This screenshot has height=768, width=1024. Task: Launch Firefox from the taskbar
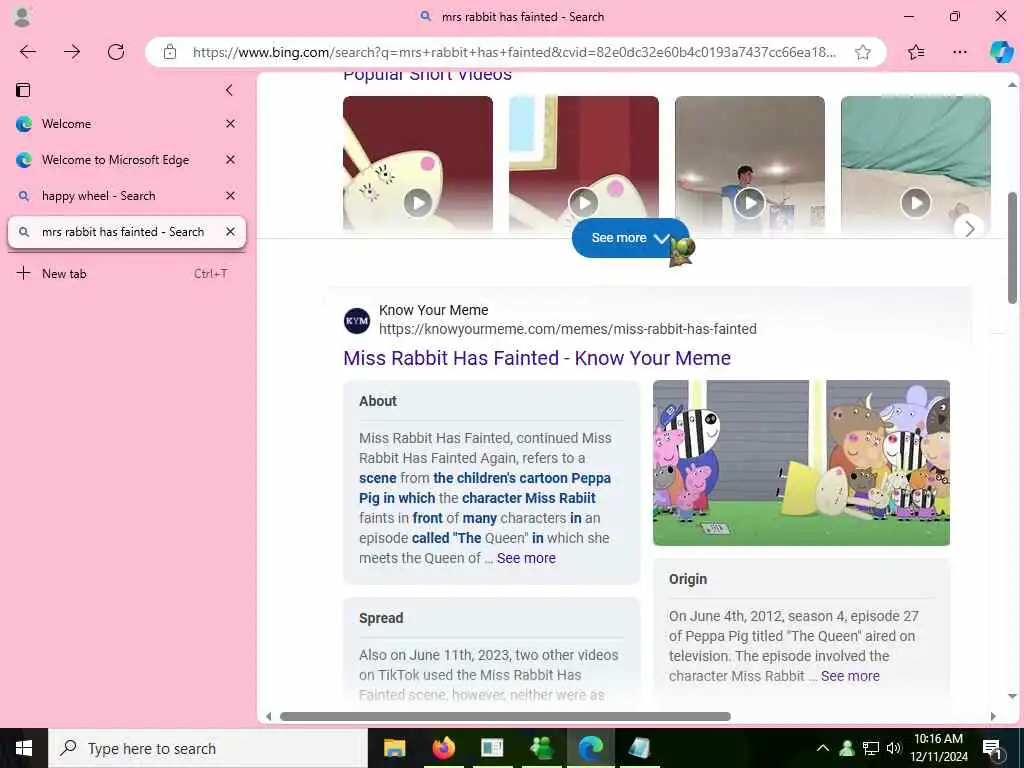pos(443,748)
